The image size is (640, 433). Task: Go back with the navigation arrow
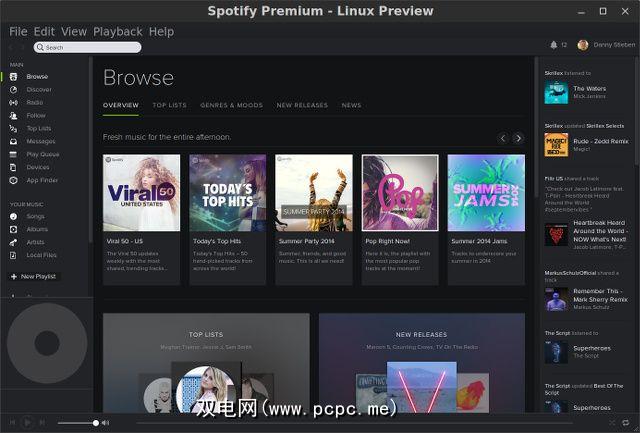coord(11,47)
